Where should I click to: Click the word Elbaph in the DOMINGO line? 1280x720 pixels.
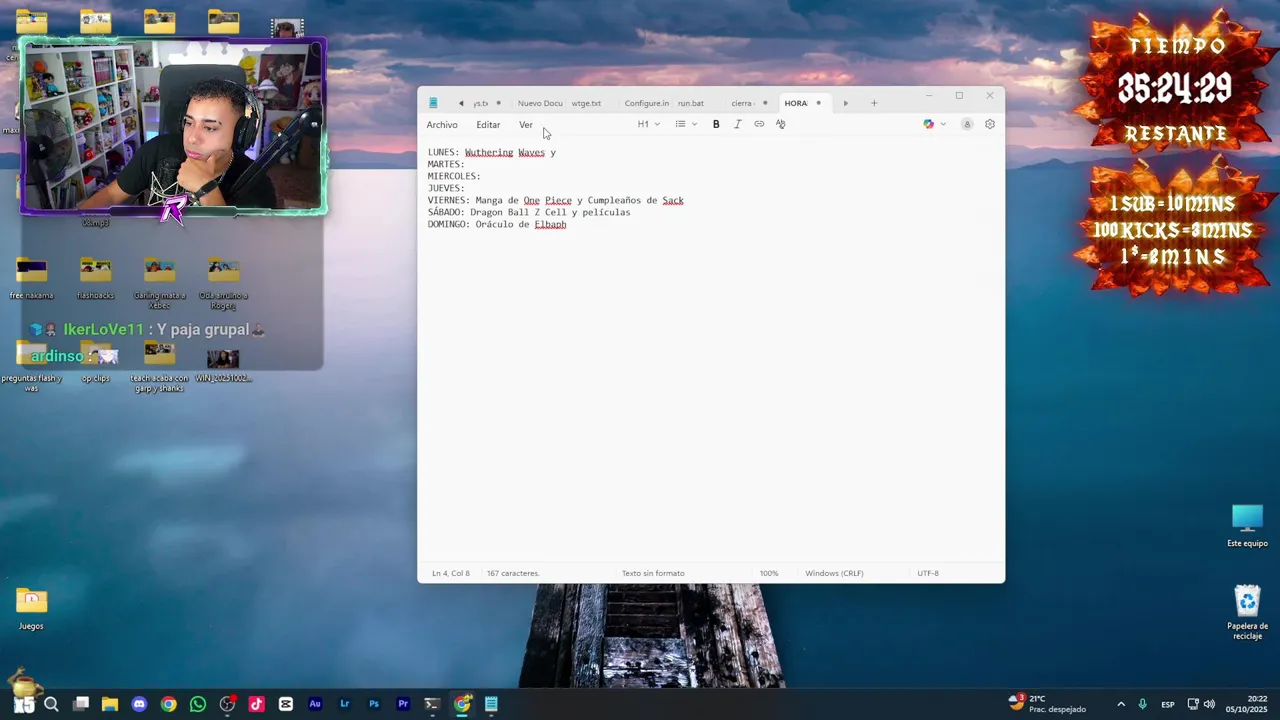tap(550, 225)
